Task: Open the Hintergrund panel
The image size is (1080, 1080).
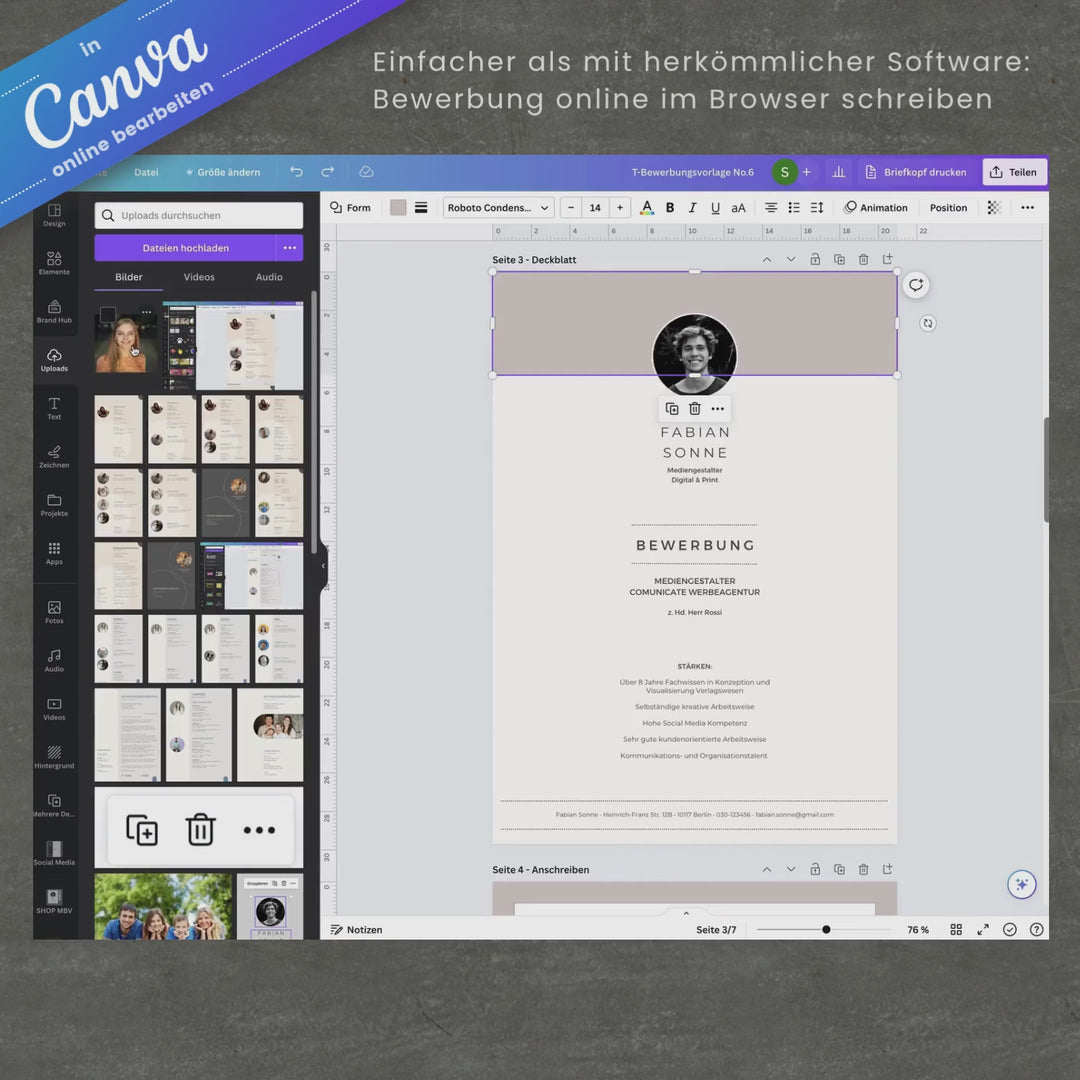Action: 54,756
